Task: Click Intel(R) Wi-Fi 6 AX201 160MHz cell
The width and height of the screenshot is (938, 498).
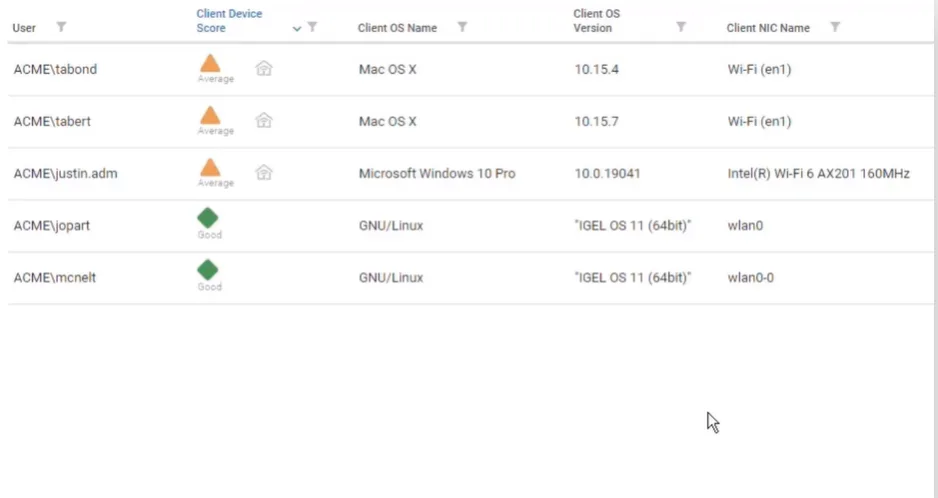Action: point(818,174)
